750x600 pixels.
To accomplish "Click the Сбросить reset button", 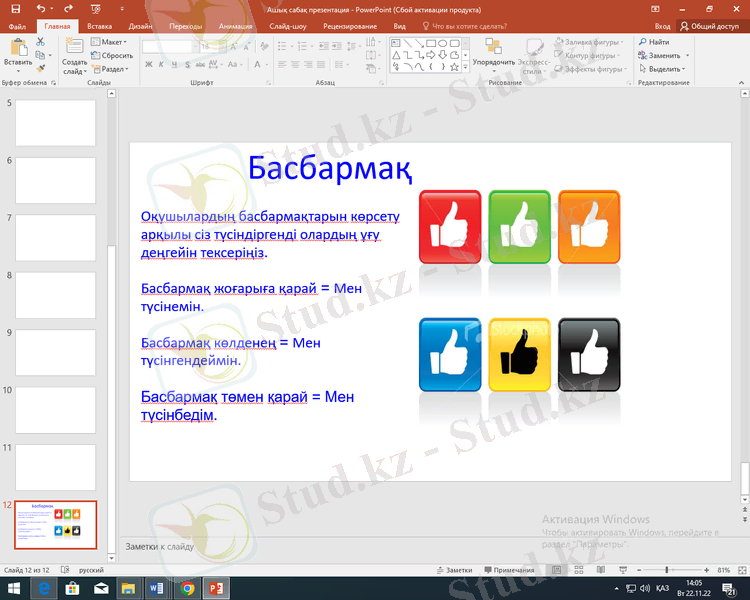I will pyautogui.click(x=113, y=56).
